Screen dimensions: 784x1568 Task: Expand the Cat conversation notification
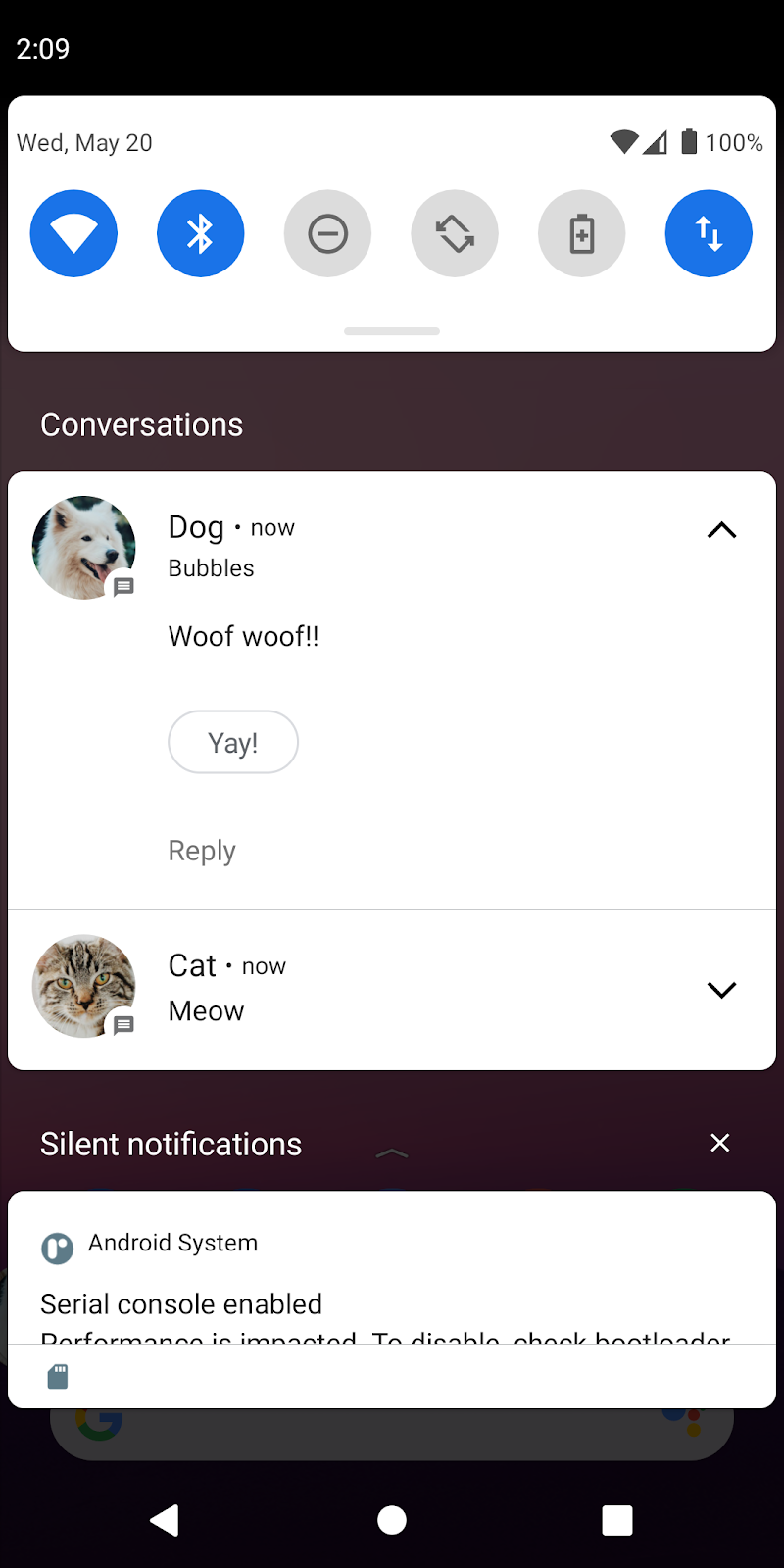[721, 990]
